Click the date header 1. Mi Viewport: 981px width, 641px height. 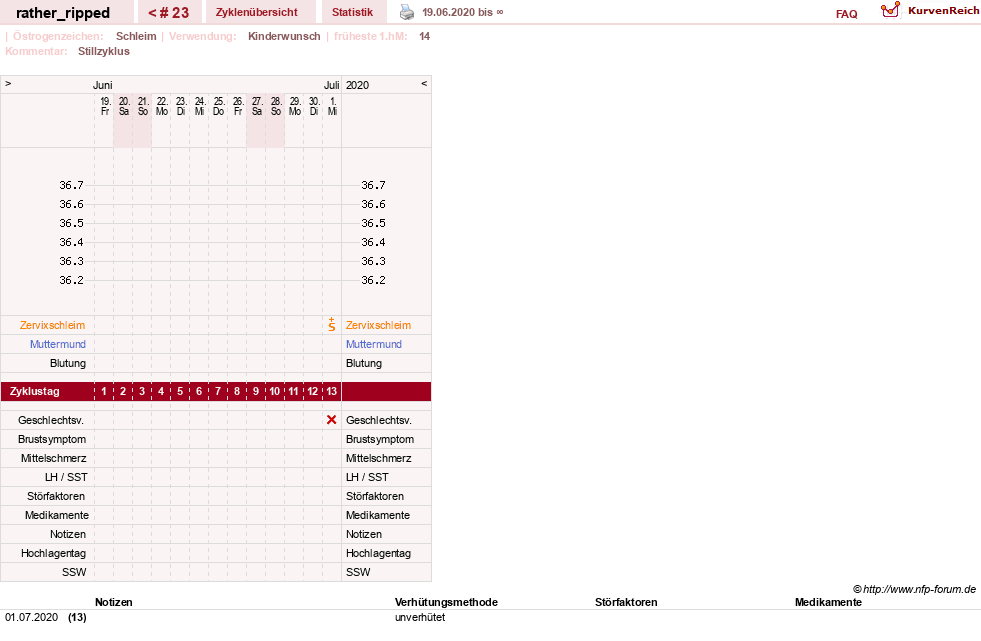point(332,106)
